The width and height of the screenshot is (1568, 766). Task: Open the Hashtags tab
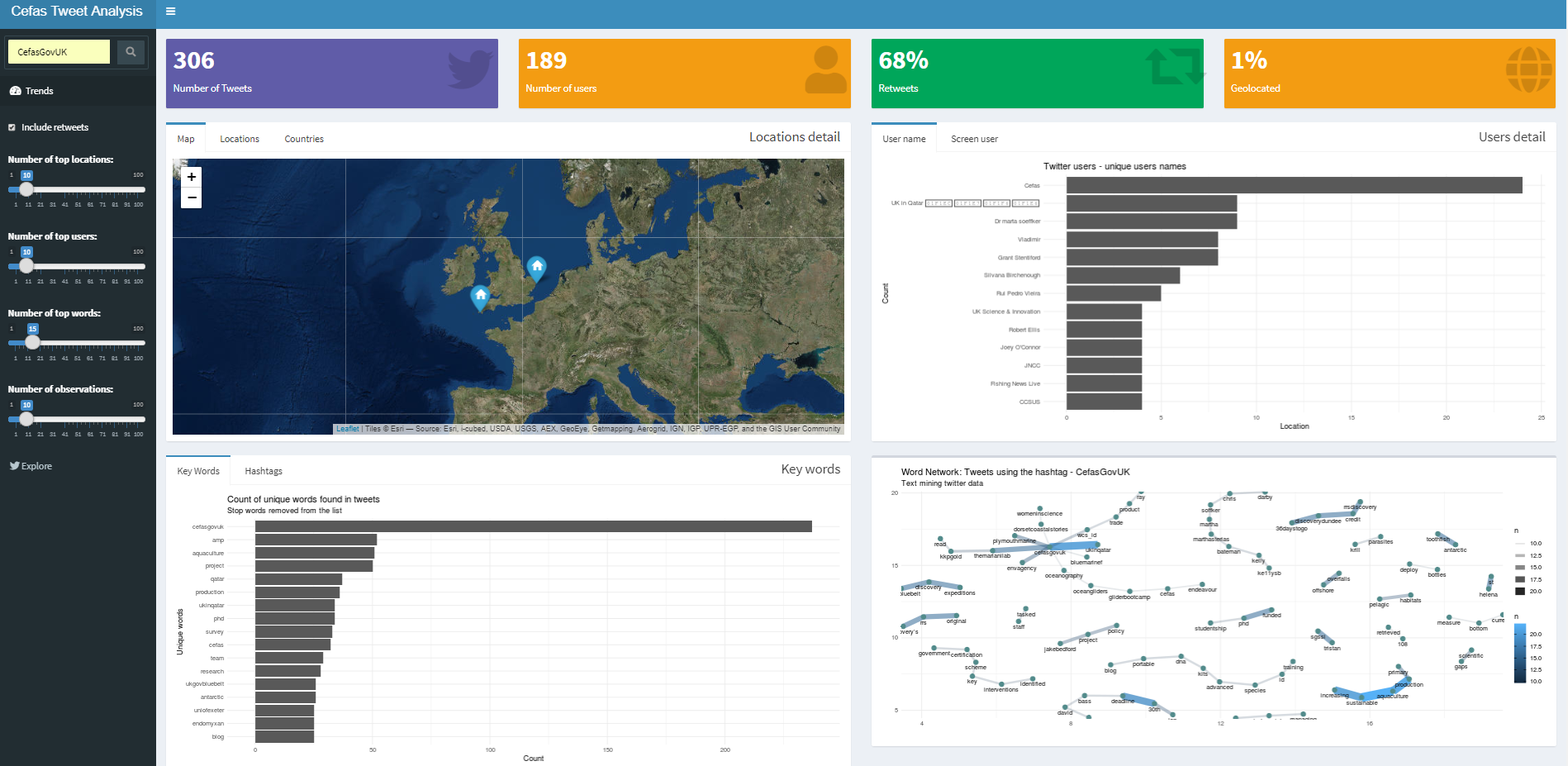coord(264,471)
